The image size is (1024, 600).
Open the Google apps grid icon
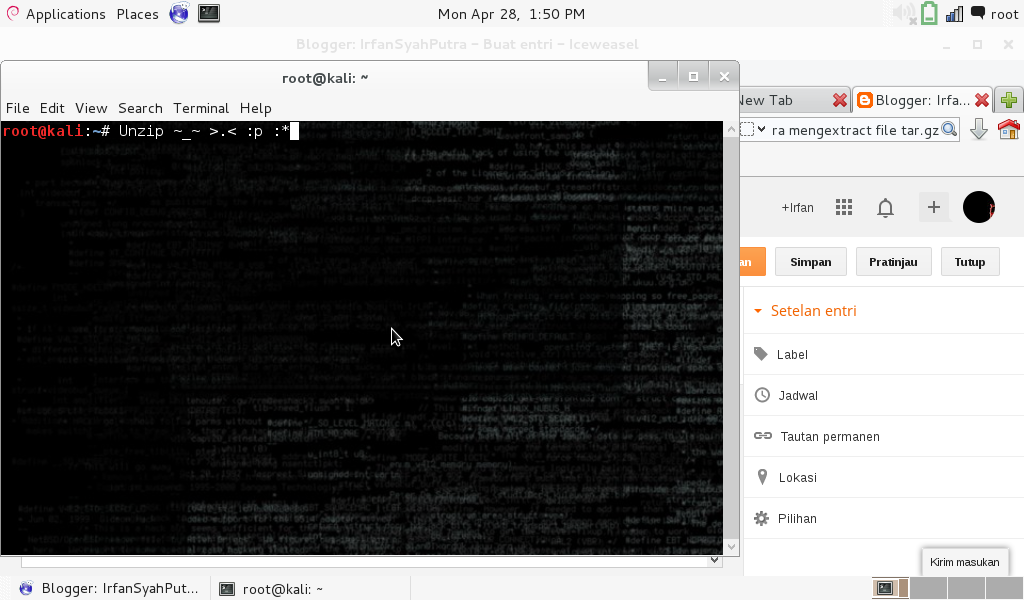pos(843,207)
